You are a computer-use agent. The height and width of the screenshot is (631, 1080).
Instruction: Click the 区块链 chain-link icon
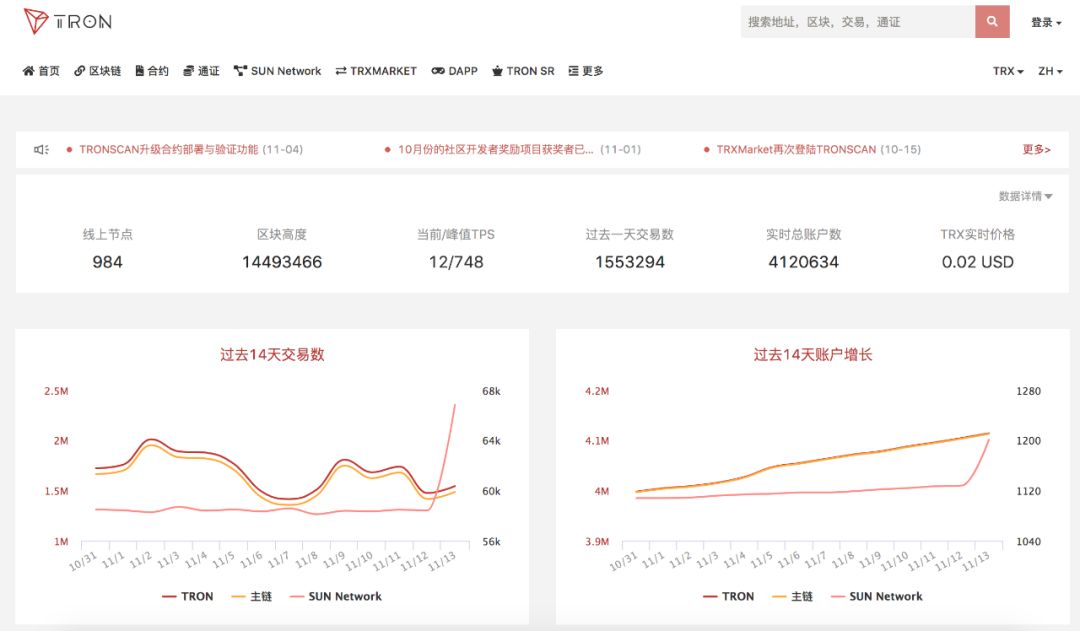[79, 70]
